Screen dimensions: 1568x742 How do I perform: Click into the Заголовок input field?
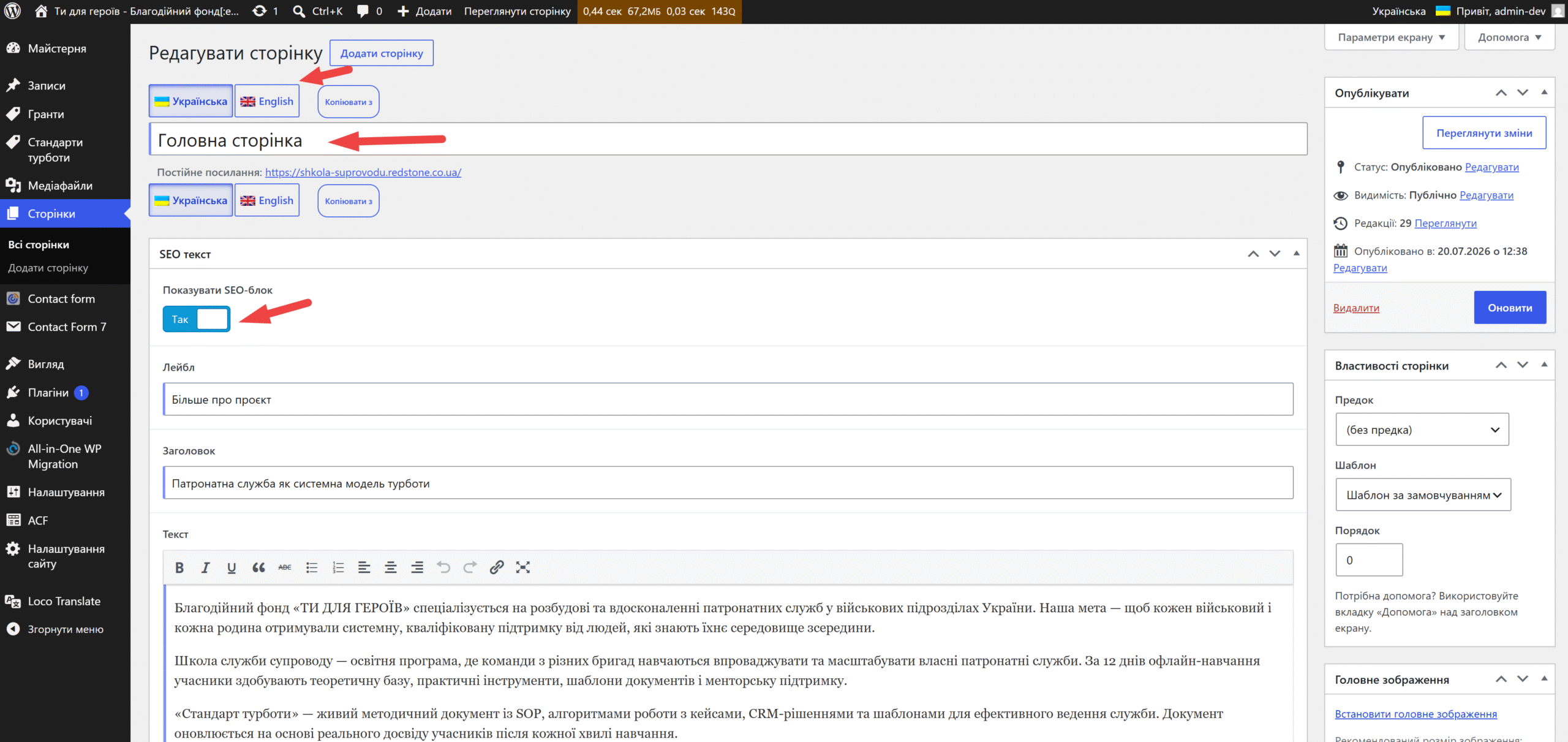point(728,483)
